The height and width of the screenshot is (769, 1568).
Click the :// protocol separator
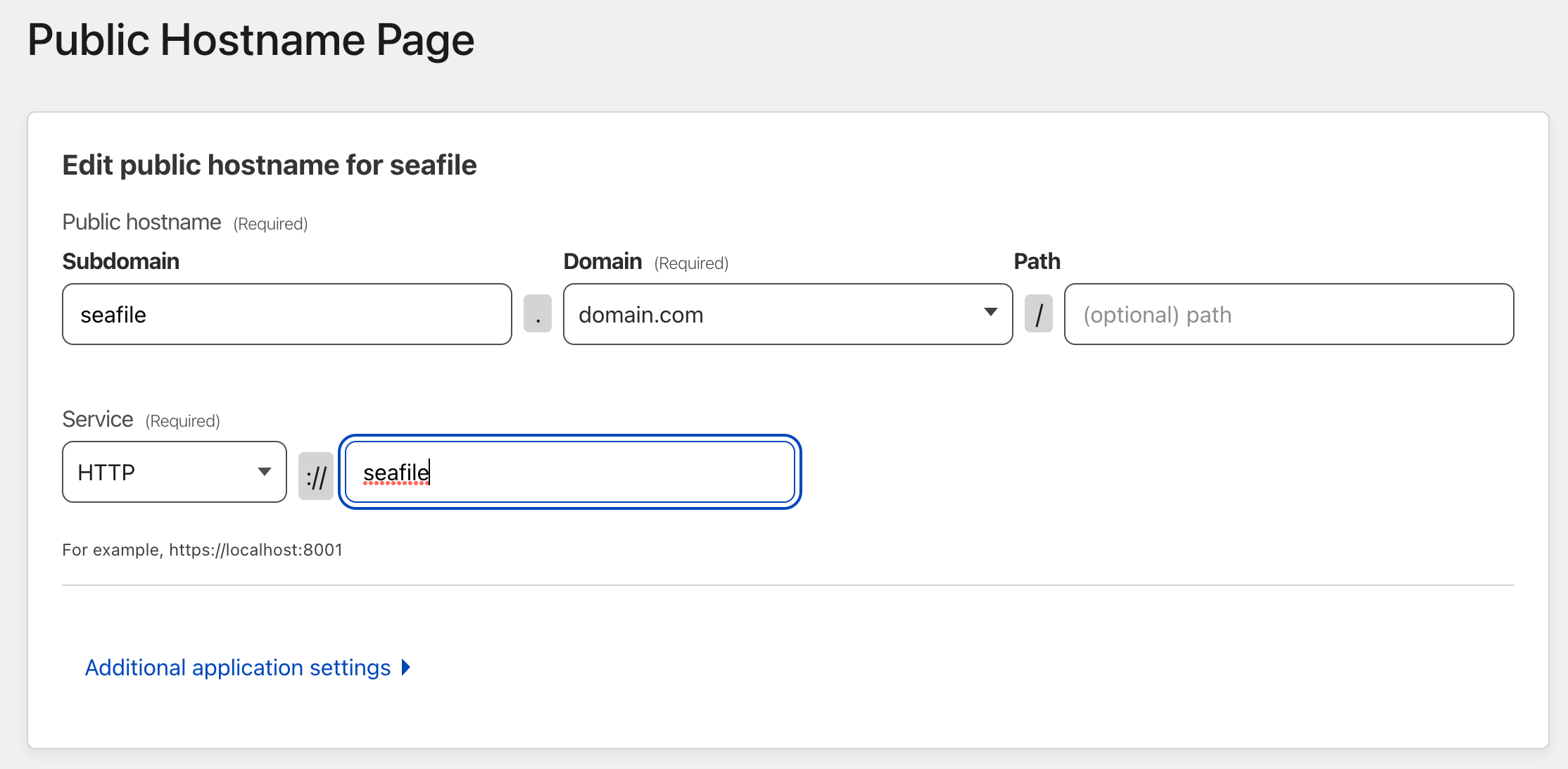pyautogui.click(x=316, y=477)
